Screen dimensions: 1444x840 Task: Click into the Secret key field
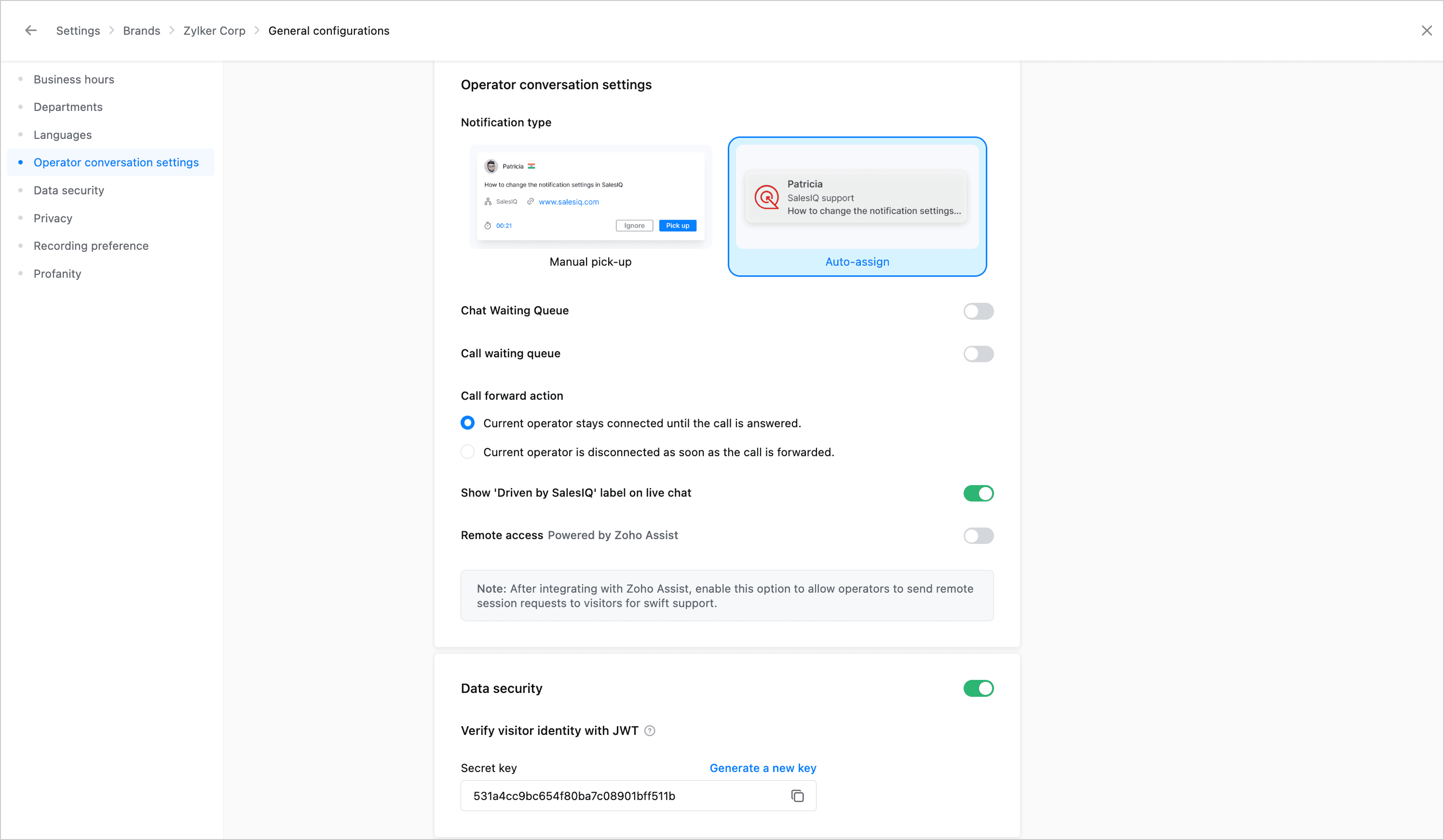click(x=619, y=795)
